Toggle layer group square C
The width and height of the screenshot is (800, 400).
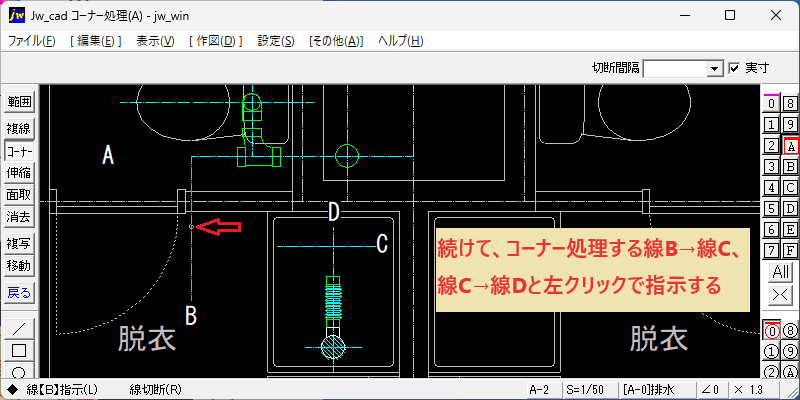(x=790, y=188)
